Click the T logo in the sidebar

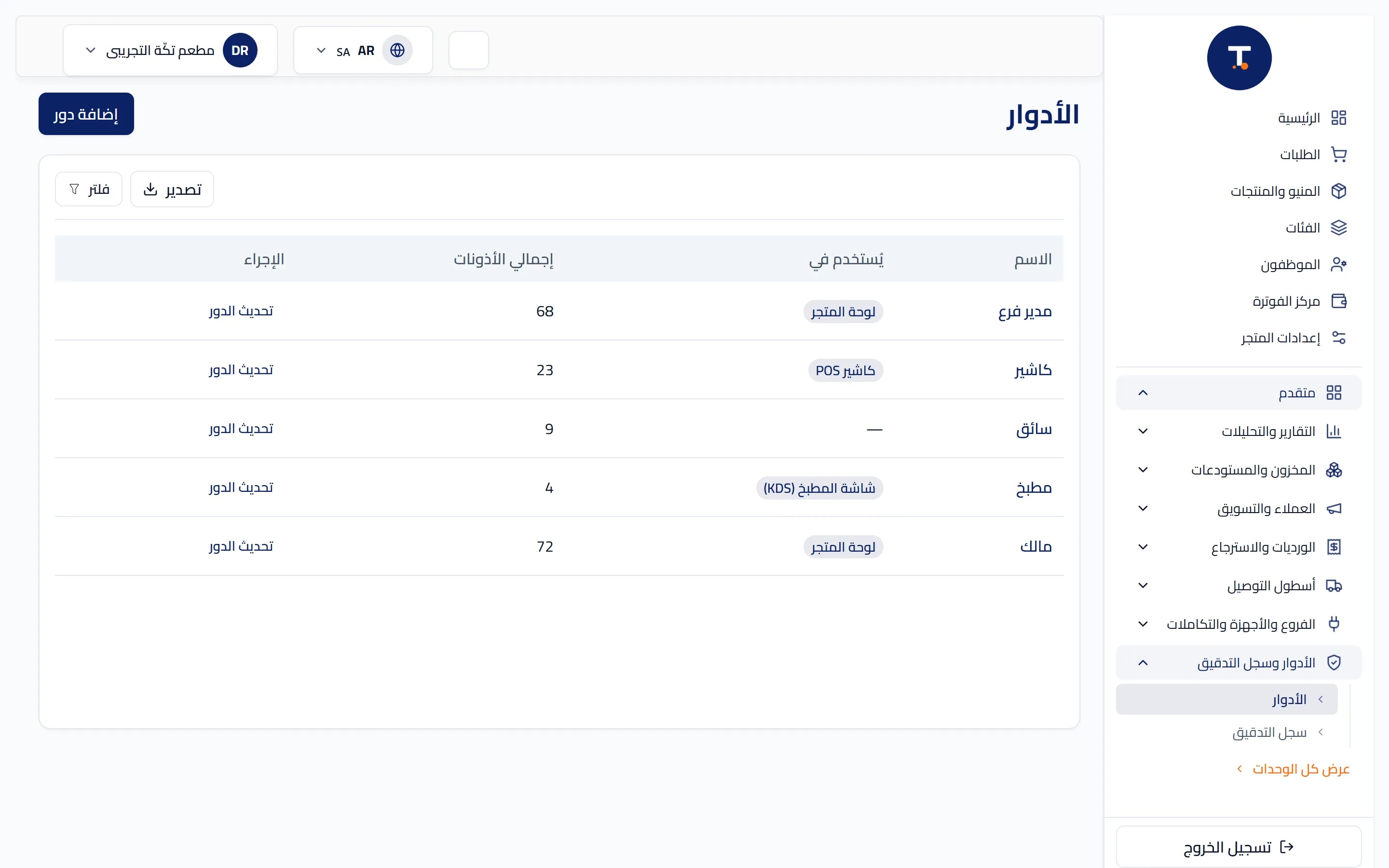1239,58
